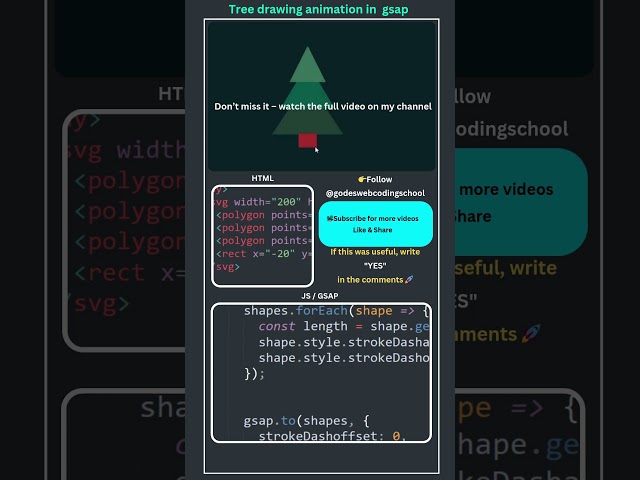This screenshot has height=480, width=640.
Task: Click the 'Follow' text with pointing hand
Action: point(375,179)
